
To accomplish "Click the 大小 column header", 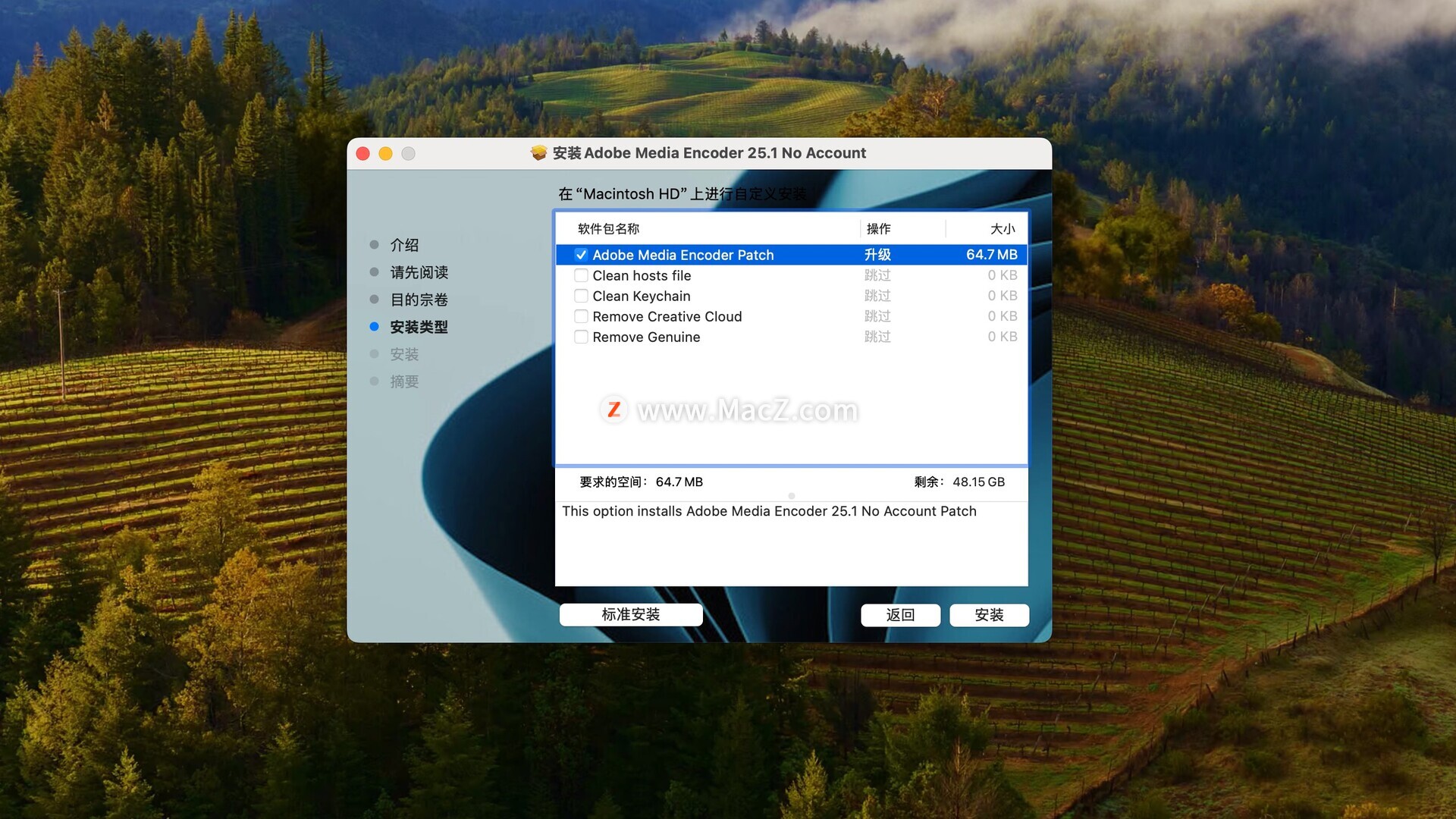I will [1002, 229].
